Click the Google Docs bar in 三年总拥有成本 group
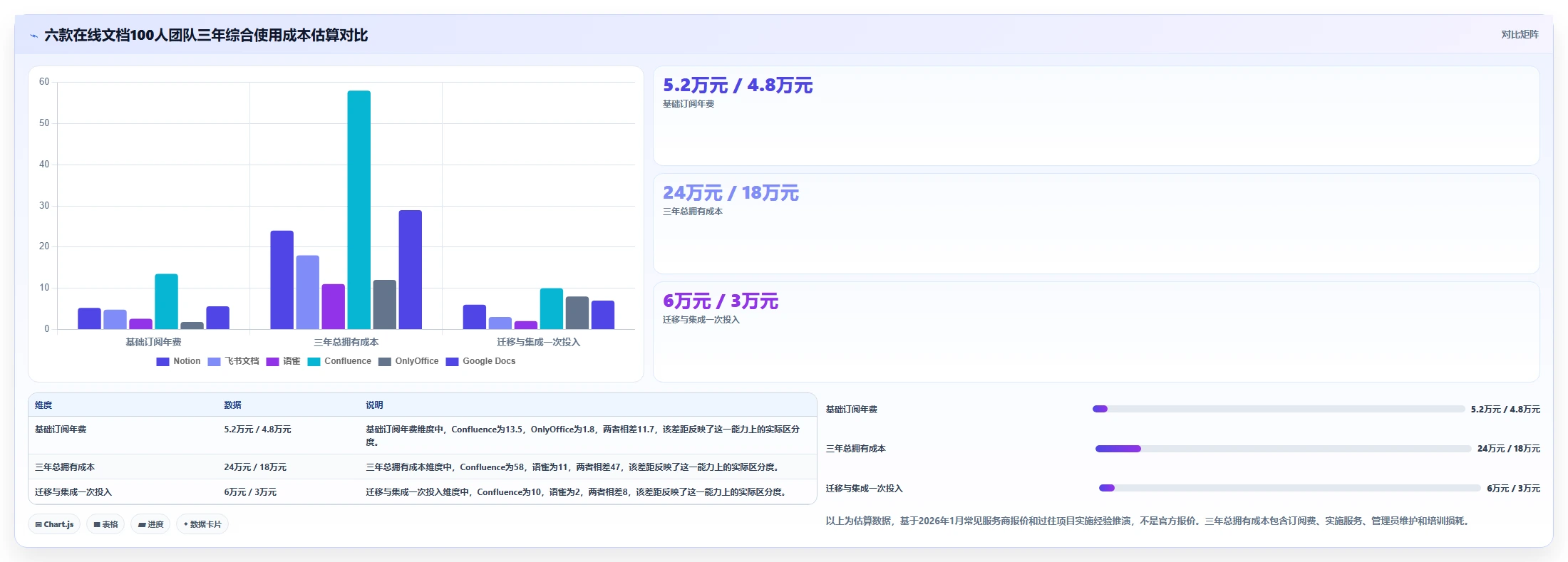 click(411, 269)
